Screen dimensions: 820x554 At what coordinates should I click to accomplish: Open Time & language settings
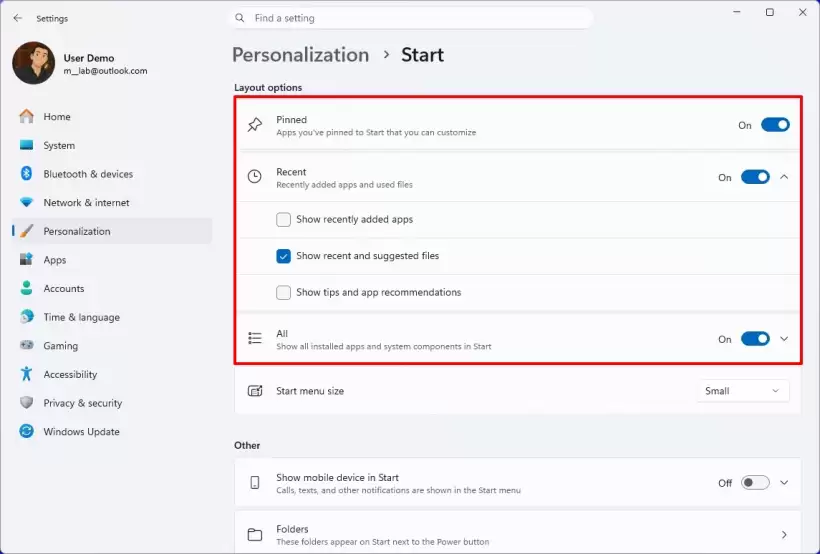click(112, 317)
